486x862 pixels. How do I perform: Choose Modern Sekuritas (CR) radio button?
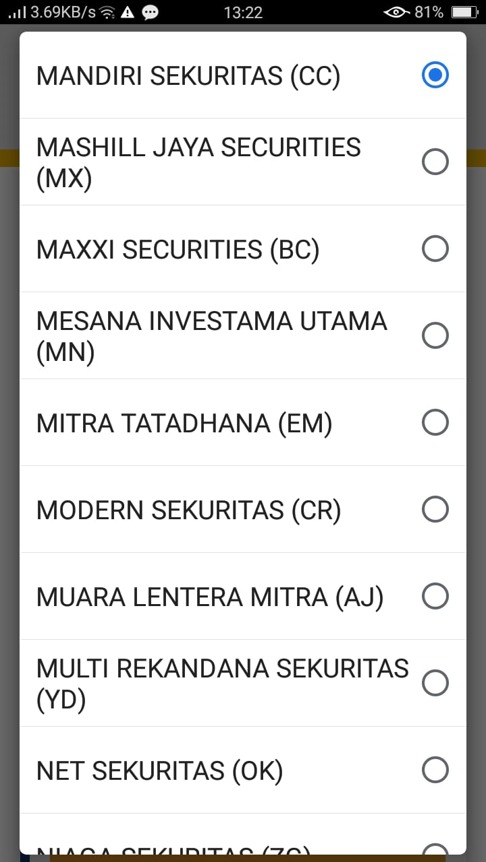click(x=435, y=510)
